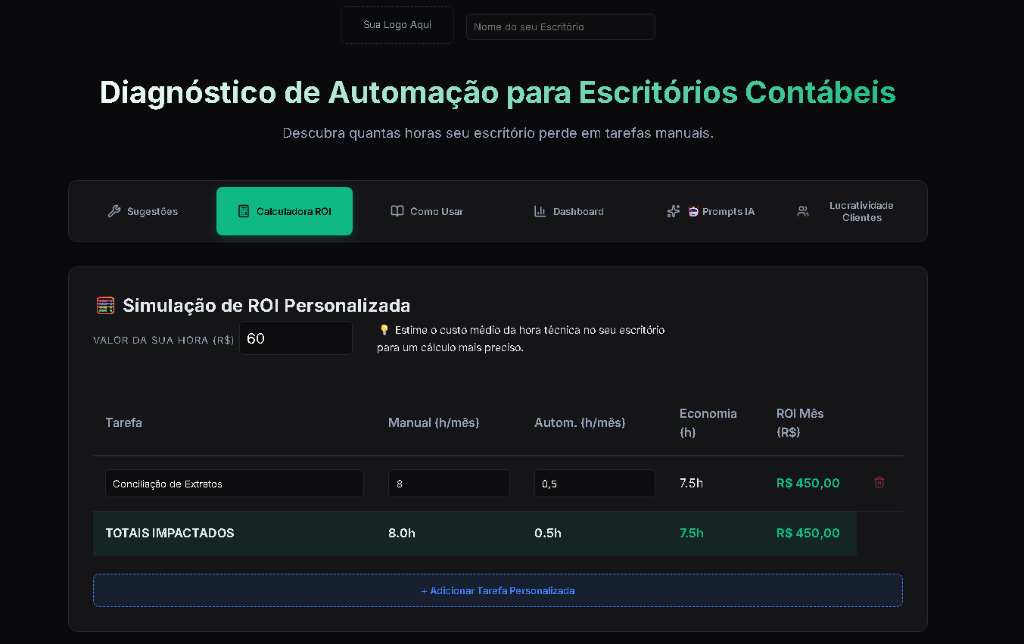Click the lightbulb icon in the tip text

(383, 331)
